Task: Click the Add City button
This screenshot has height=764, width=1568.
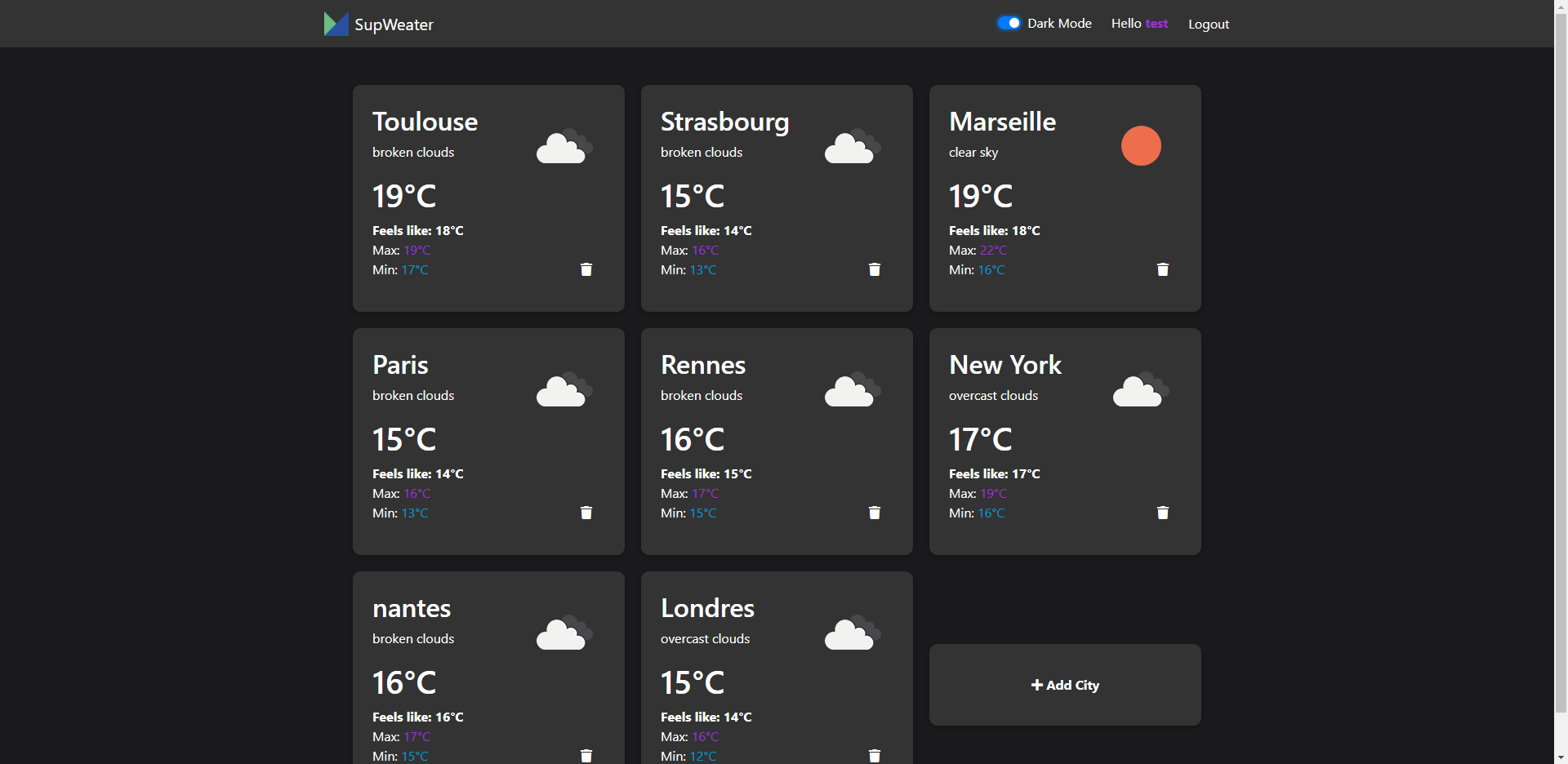Action: click(1065, 685)
